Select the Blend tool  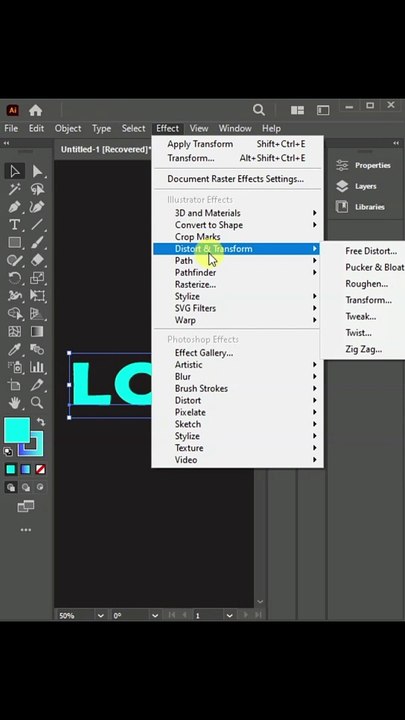37,349
